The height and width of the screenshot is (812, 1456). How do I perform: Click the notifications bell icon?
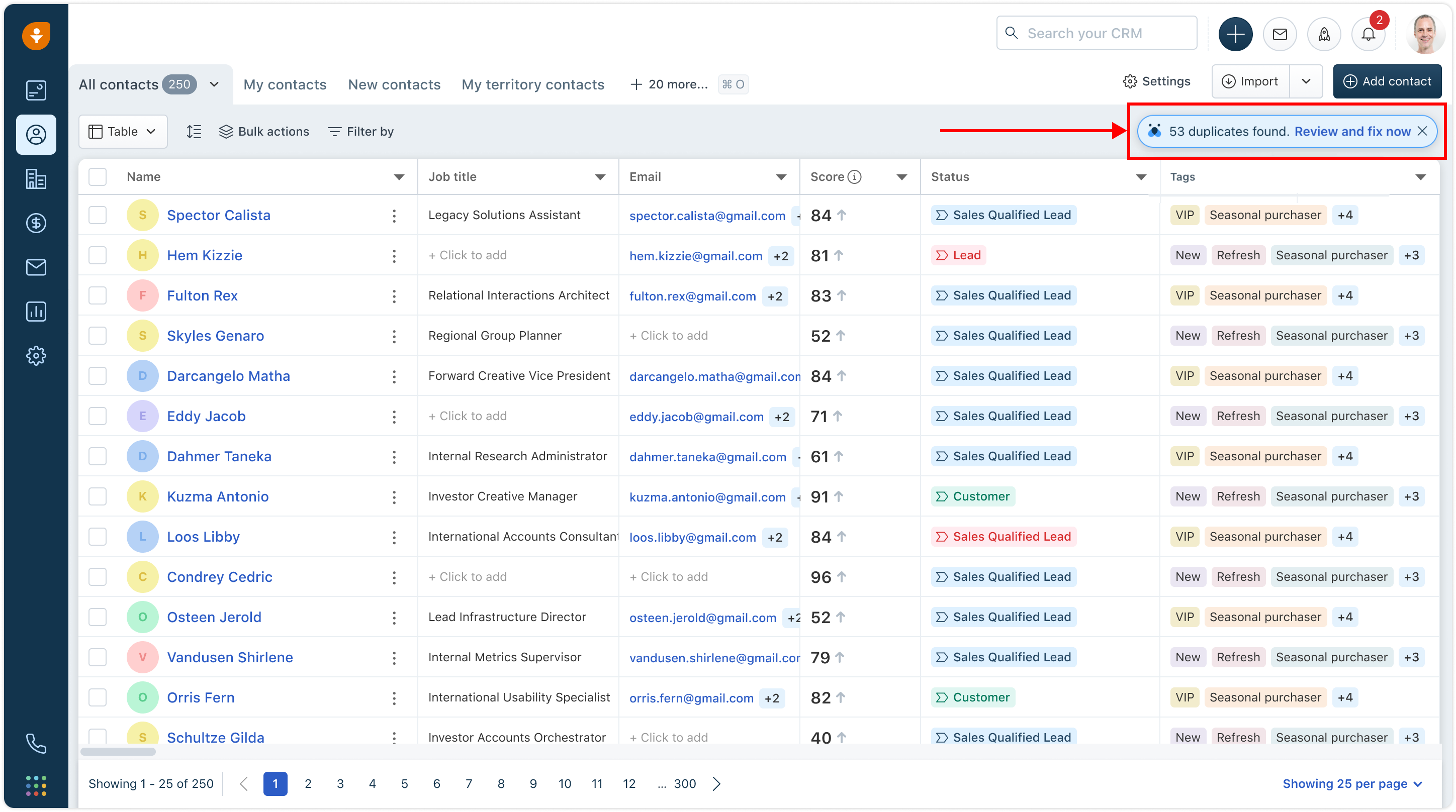pyautogui.click(x=1368, y=35)
